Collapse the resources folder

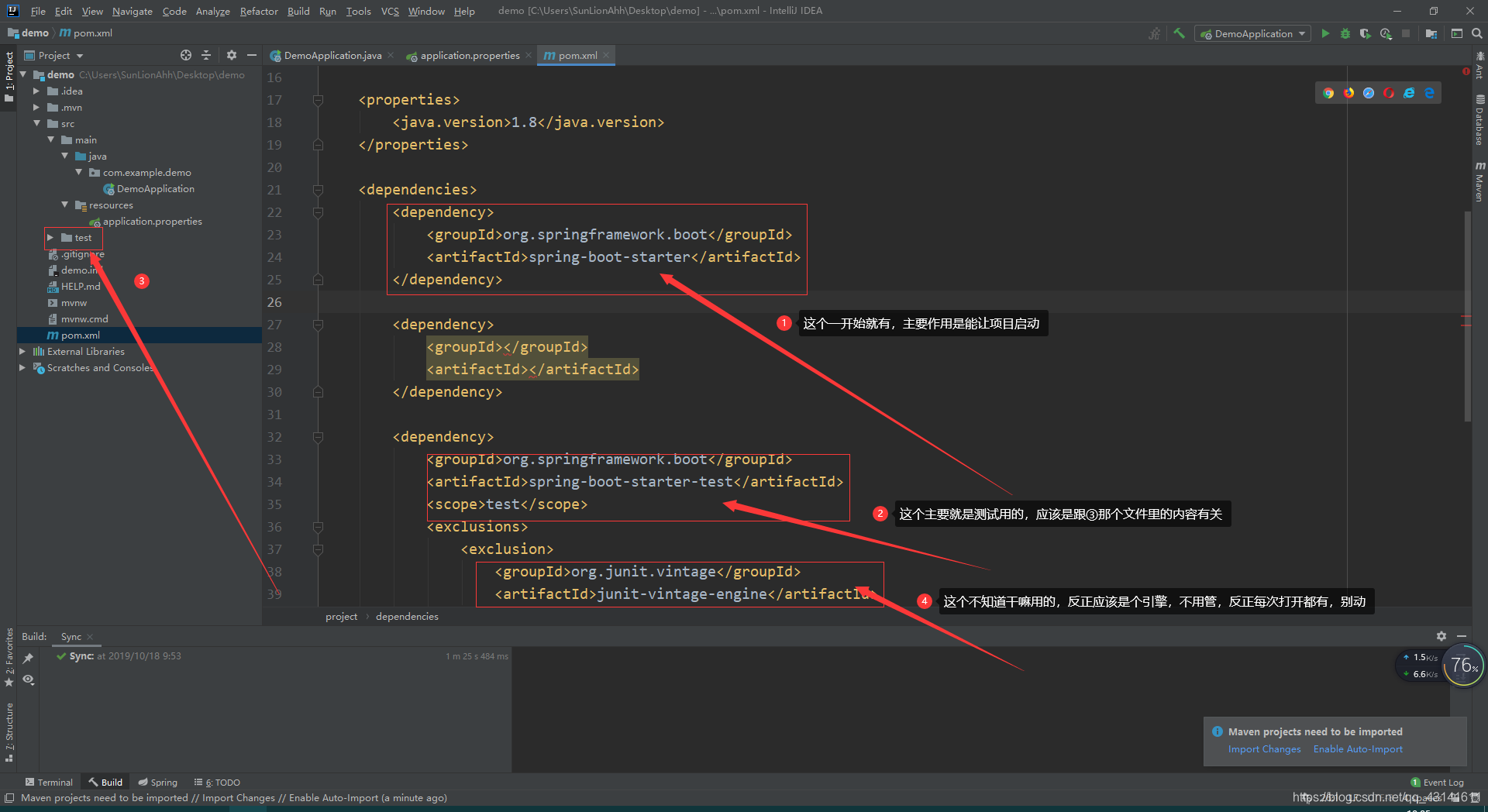click(x=64, y=205)
